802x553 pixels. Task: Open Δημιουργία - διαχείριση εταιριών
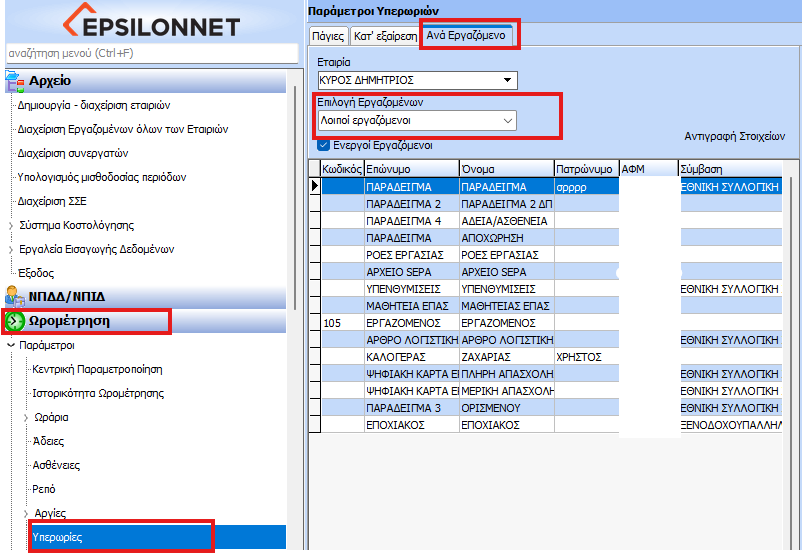(94, 105)
